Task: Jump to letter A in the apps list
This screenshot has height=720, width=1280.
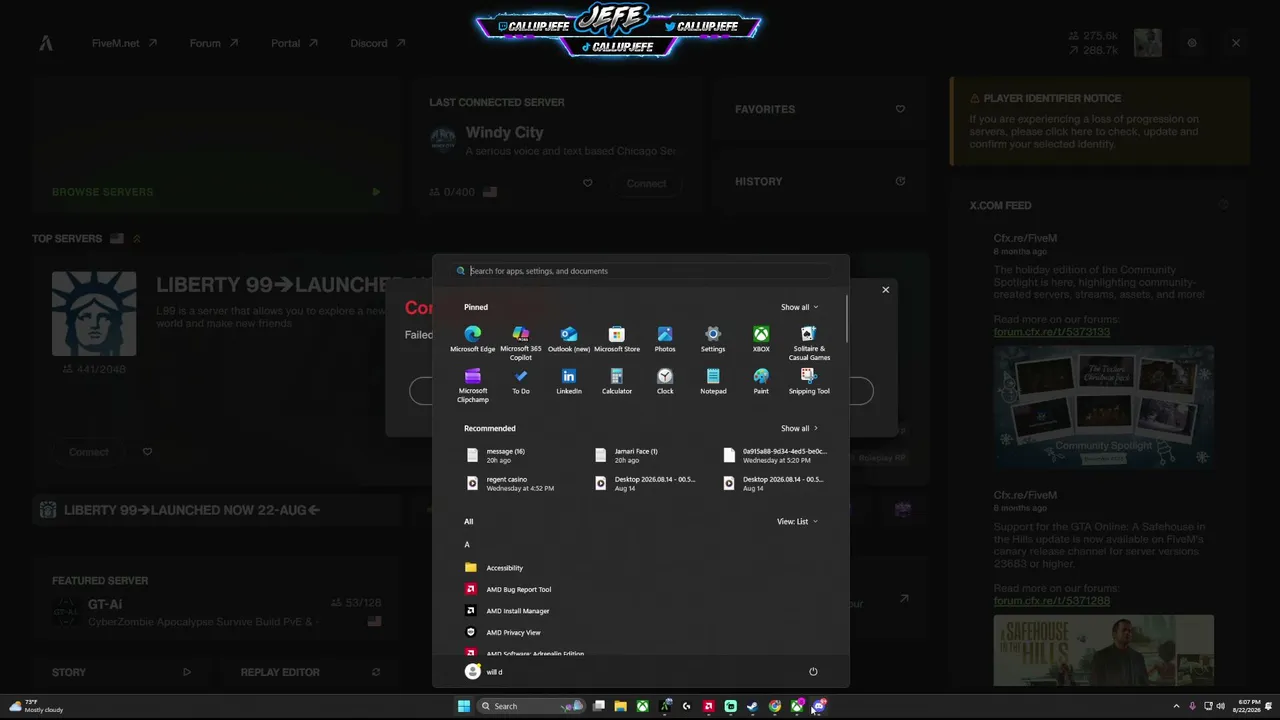Action: tap(467, 545)
